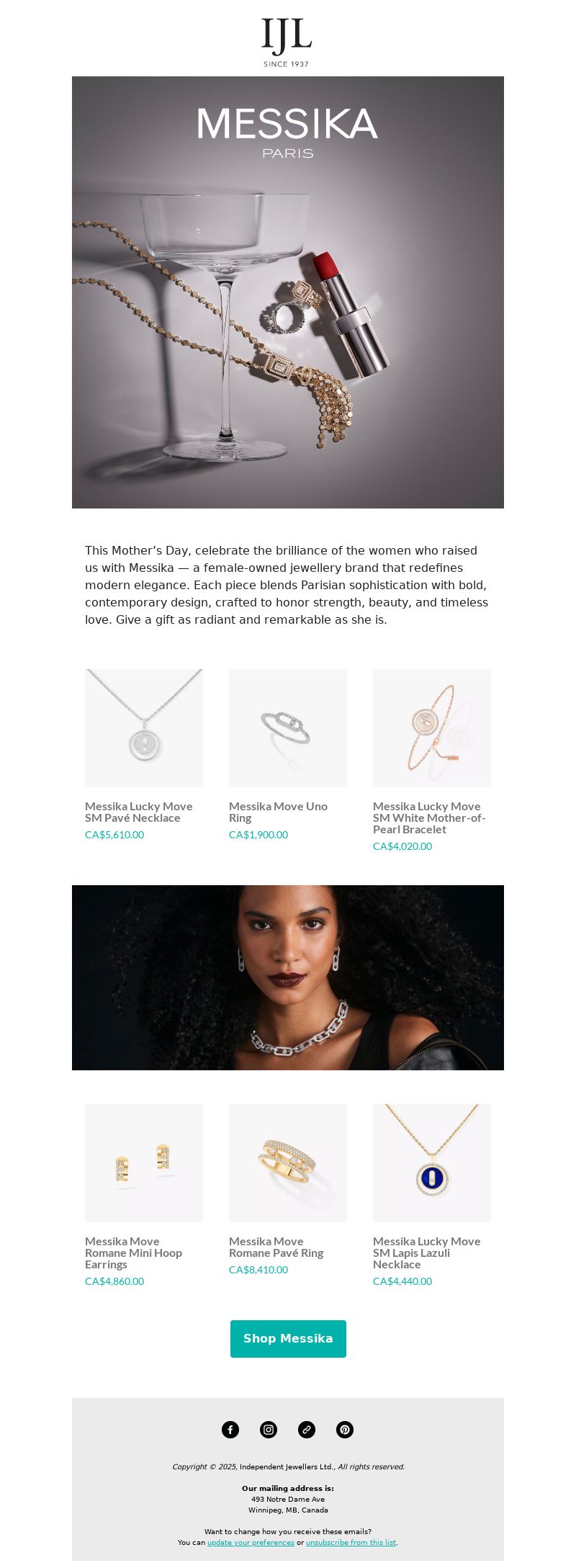Open the model wearing chain necklace banner
Image resolution: width=576 pixels, height=1568 pixels.
coord(288,977)
